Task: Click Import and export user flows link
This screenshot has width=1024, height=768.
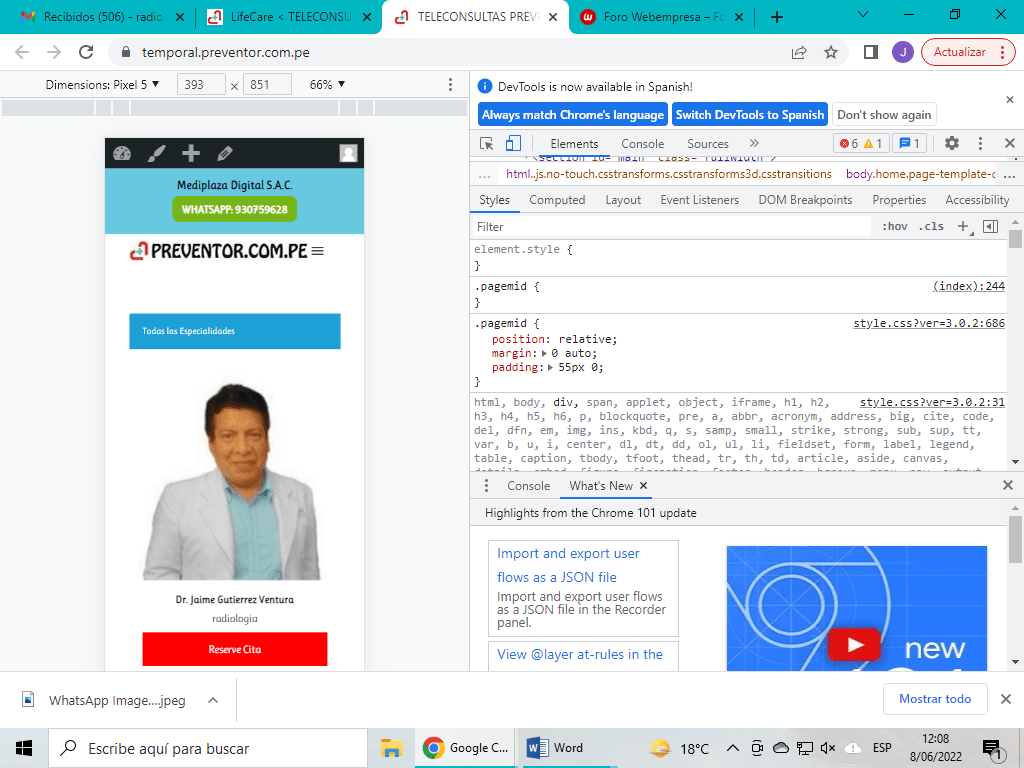Action: [x=568, y=565]
